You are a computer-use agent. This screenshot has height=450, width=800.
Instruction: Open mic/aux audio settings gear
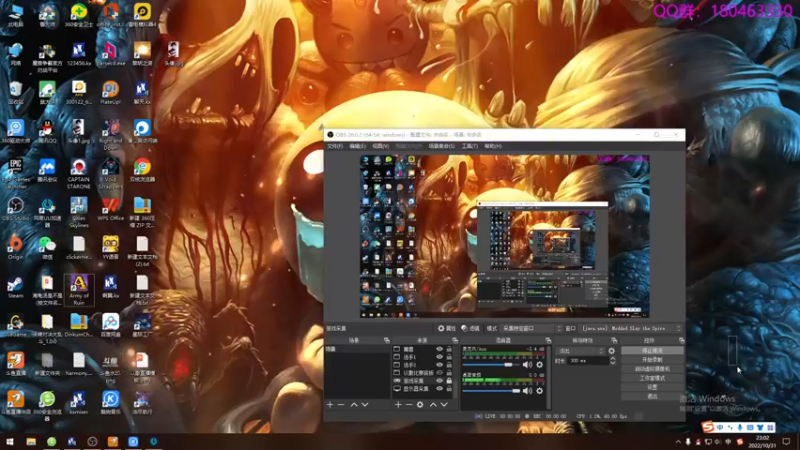click(x=539, y=365)
